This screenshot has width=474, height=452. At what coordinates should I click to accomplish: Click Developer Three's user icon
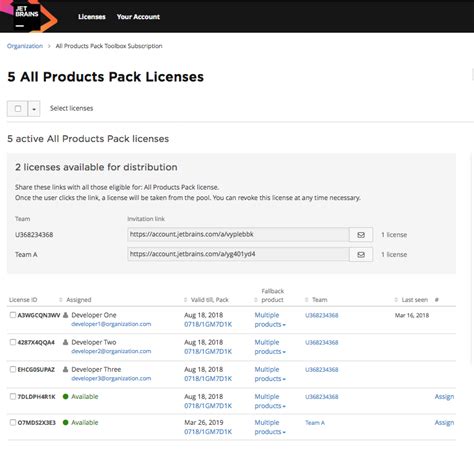[66, 369]
